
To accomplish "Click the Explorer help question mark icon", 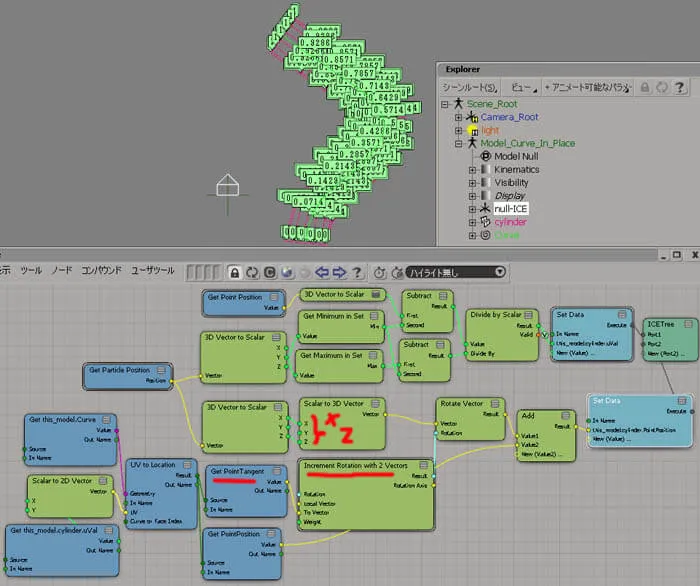I will (x=679, y=87).
